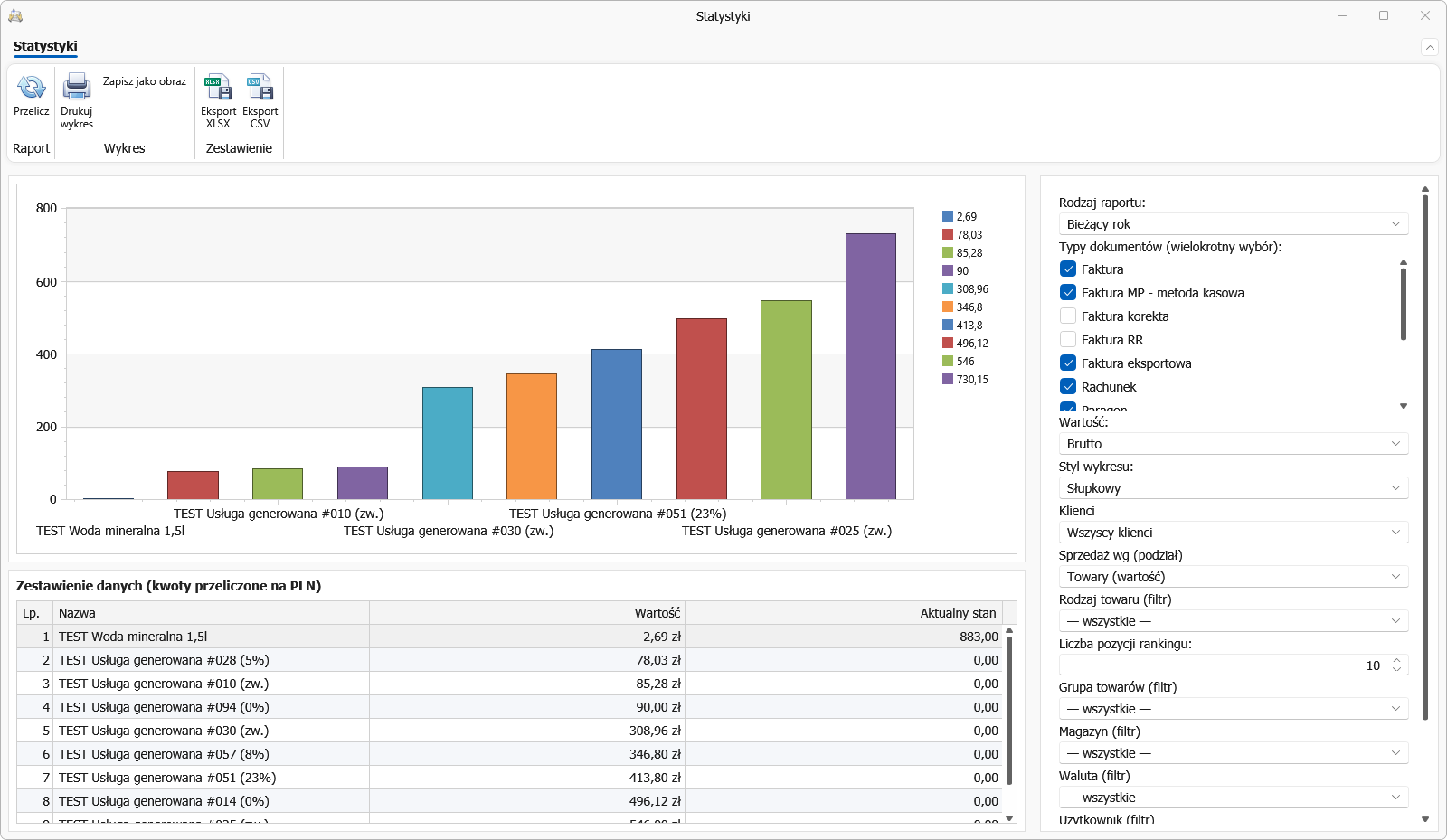This screenshot has height=840, width=1447.
Task: Enable the Faktura korekta checkbox
Action: pos(1068,316)
